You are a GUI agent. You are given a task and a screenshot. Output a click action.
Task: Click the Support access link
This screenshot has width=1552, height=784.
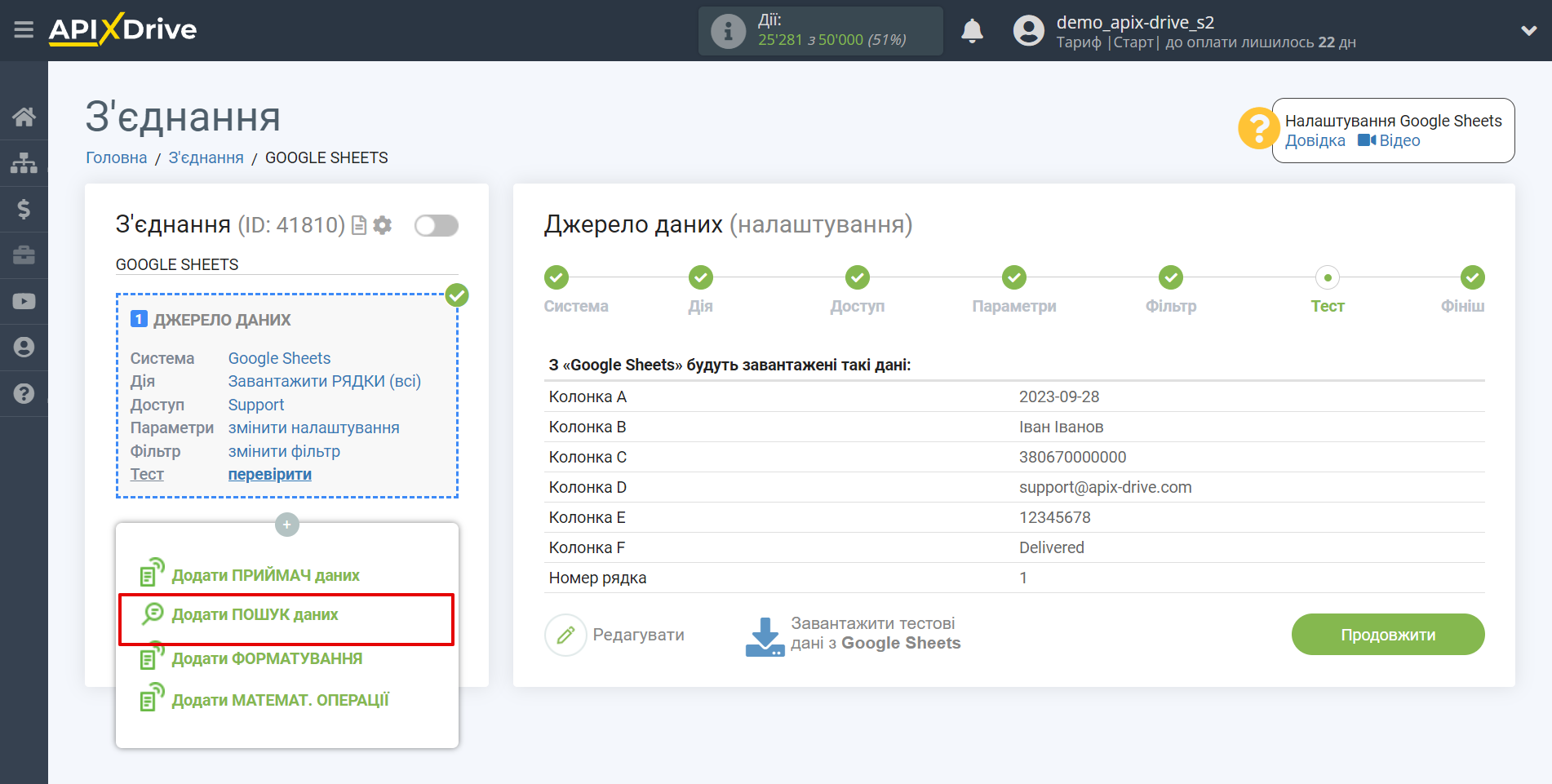click(x=255, y=405)
